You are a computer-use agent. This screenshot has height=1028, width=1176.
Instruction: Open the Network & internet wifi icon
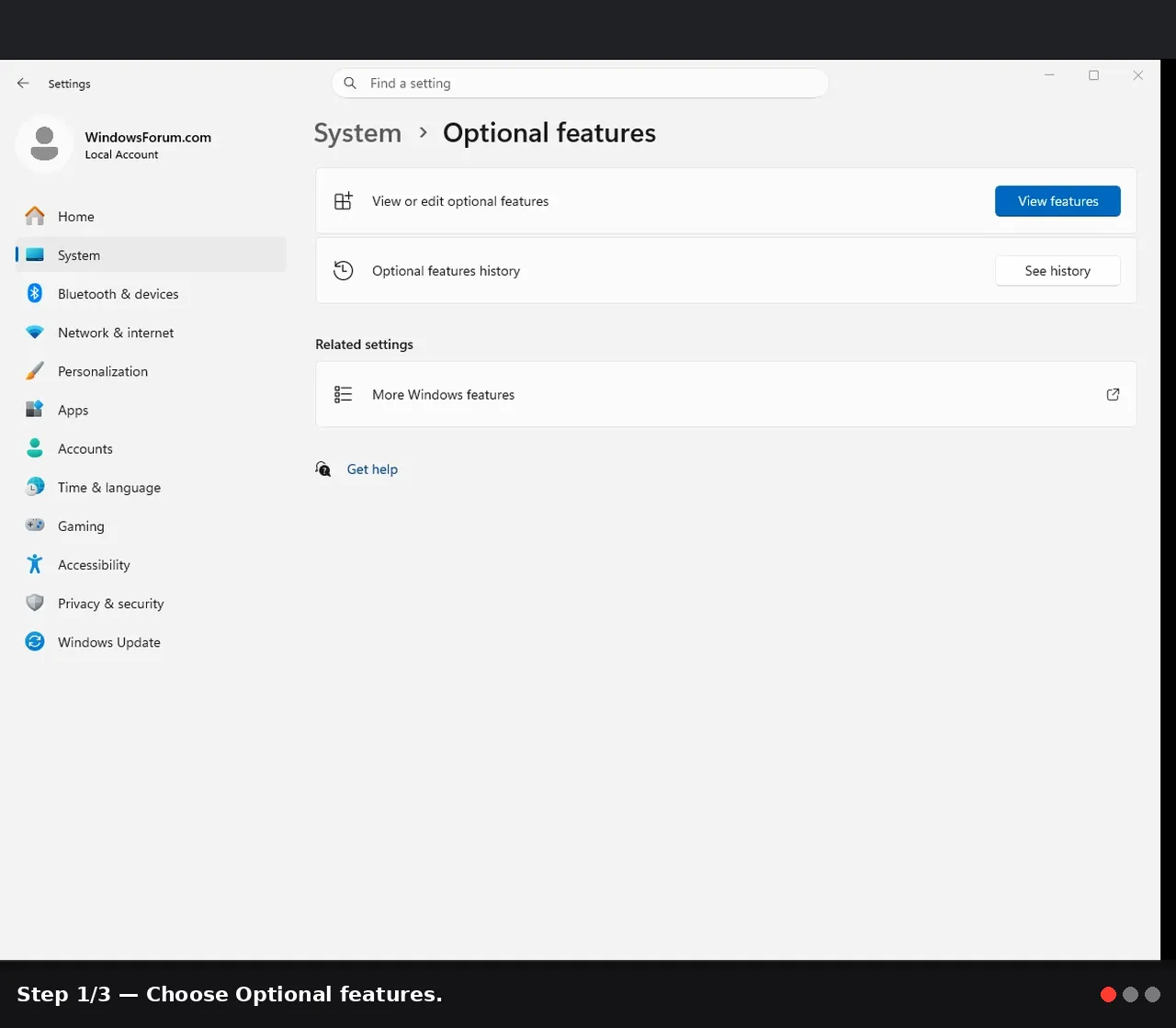35,333
